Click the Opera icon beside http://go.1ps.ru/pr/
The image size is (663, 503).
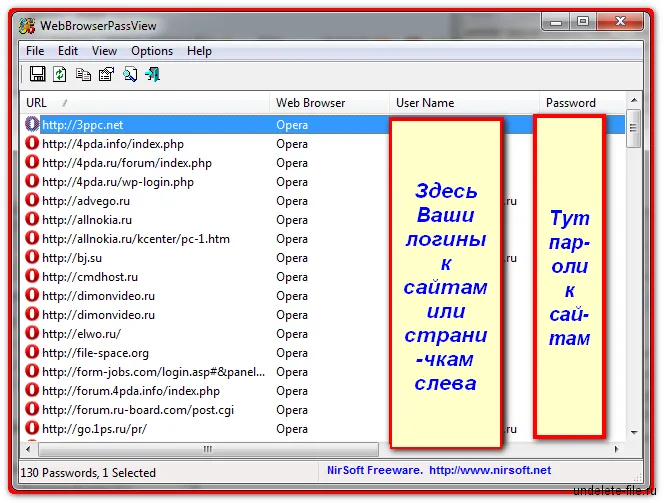[32, 428]
